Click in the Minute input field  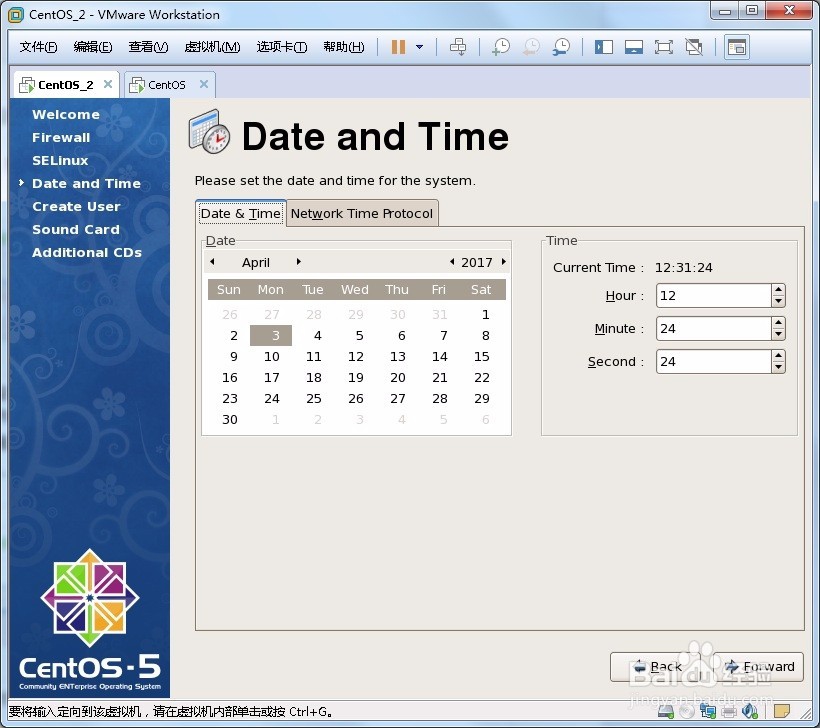click(x=713, y=328)
